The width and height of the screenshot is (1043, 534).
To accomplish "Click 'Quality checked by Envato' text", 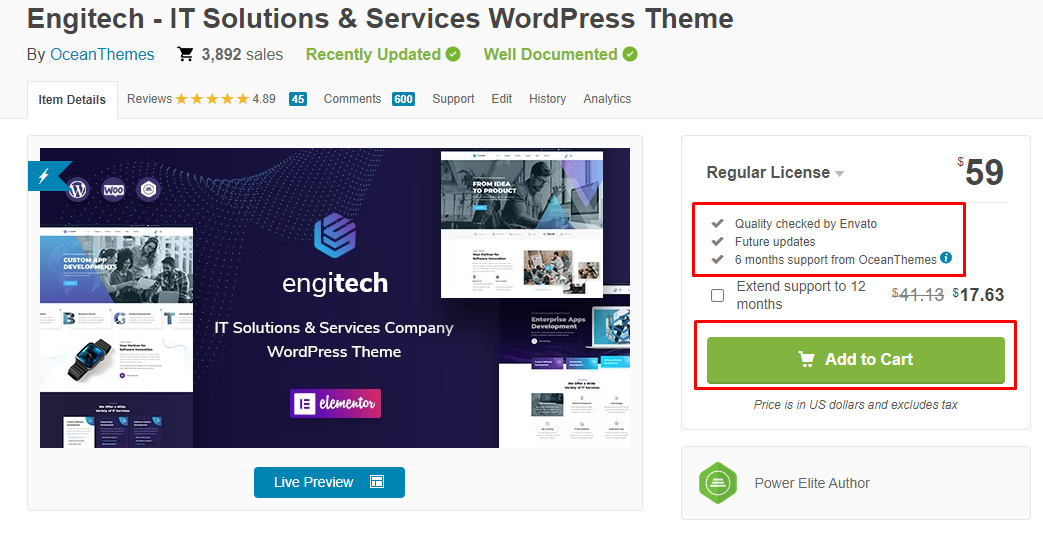I will (806, 223).
